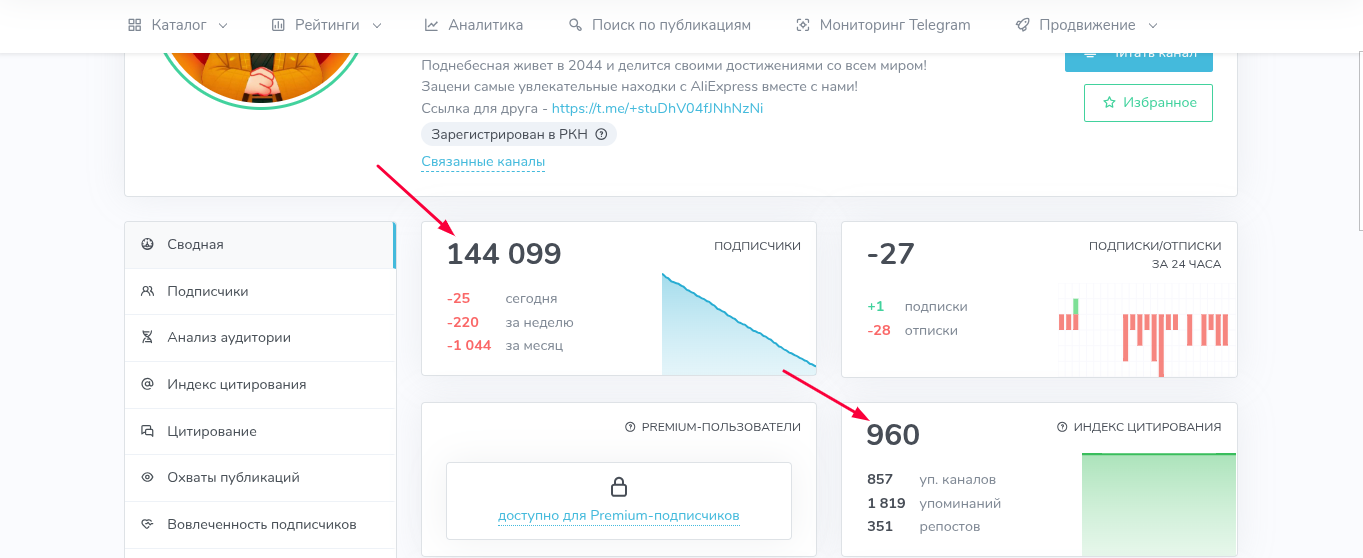Click 351 репостов row

tap(923, 526)
